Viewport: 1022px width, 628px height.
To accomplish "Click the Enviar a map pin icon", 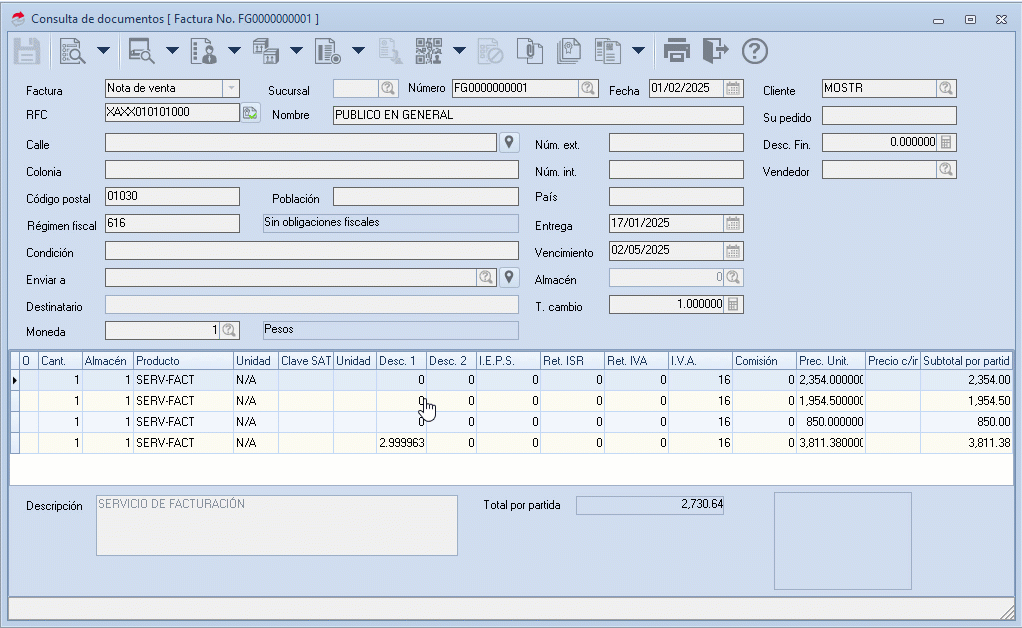I will click(509, 278).
